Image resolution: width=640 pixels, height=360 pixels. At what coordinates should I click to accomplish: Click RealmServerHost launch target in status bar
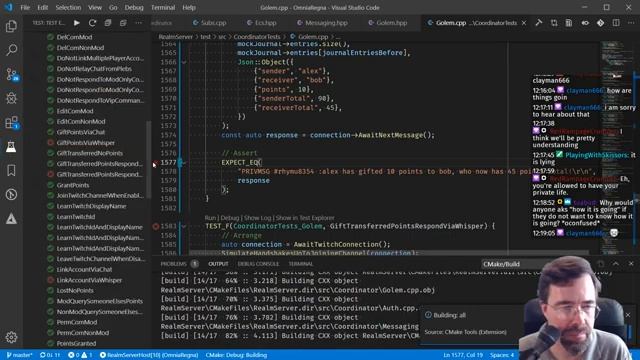pyautogui.click(x=149, y=355)
